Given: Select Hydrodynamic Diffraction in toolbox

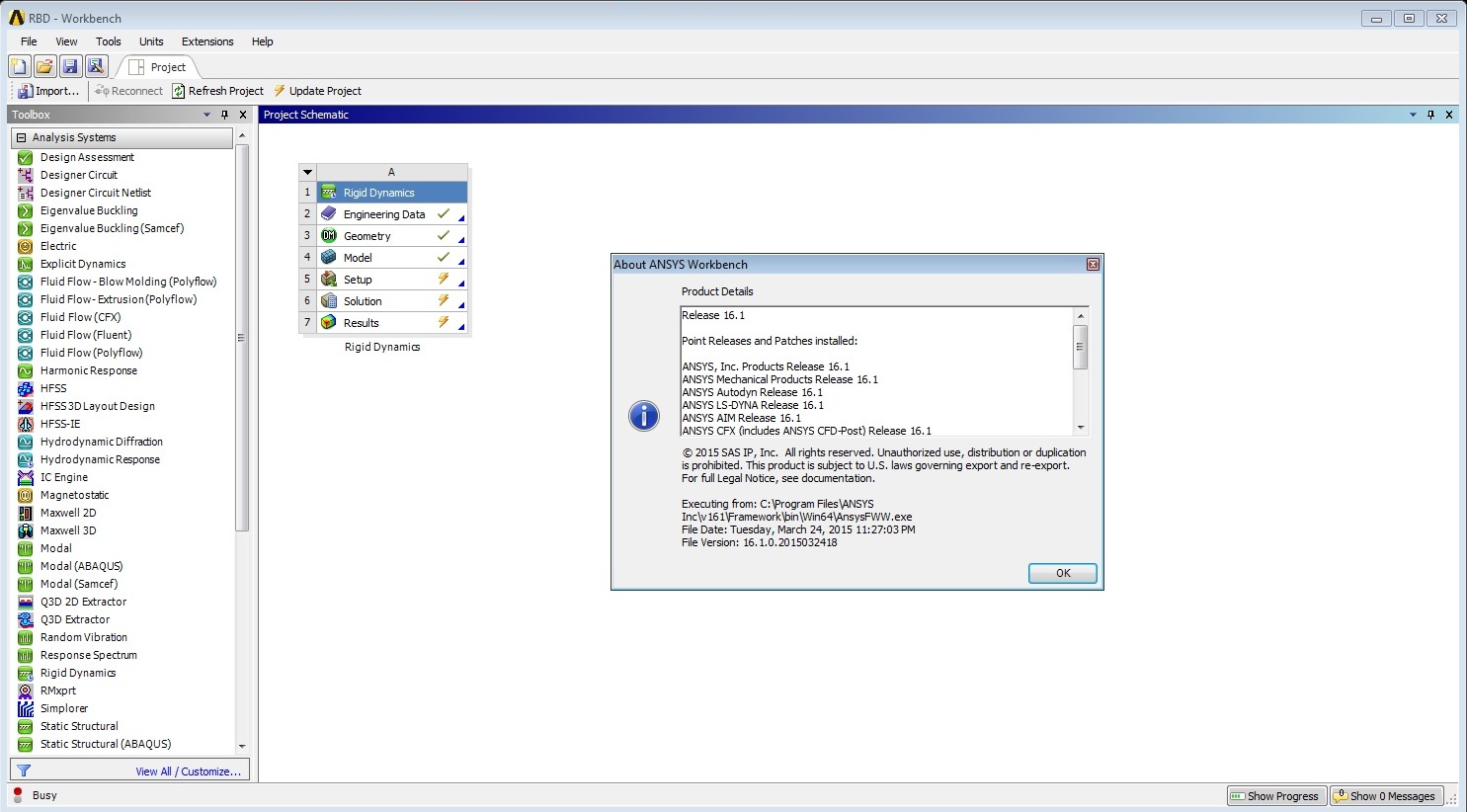Looking at the screenshot, I should click(x=102, y=442).
